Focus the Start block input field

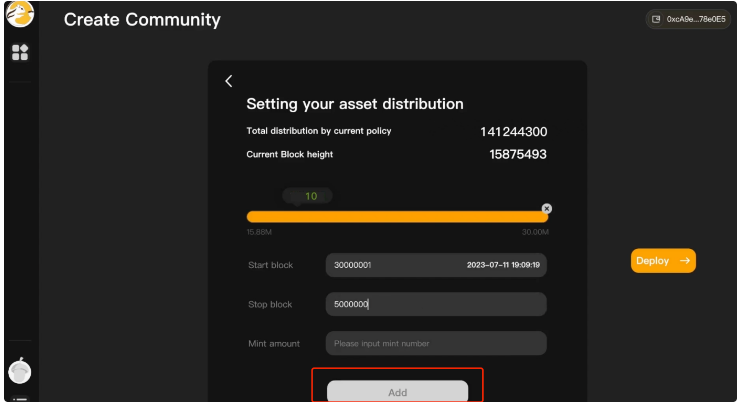click(436, 265)
